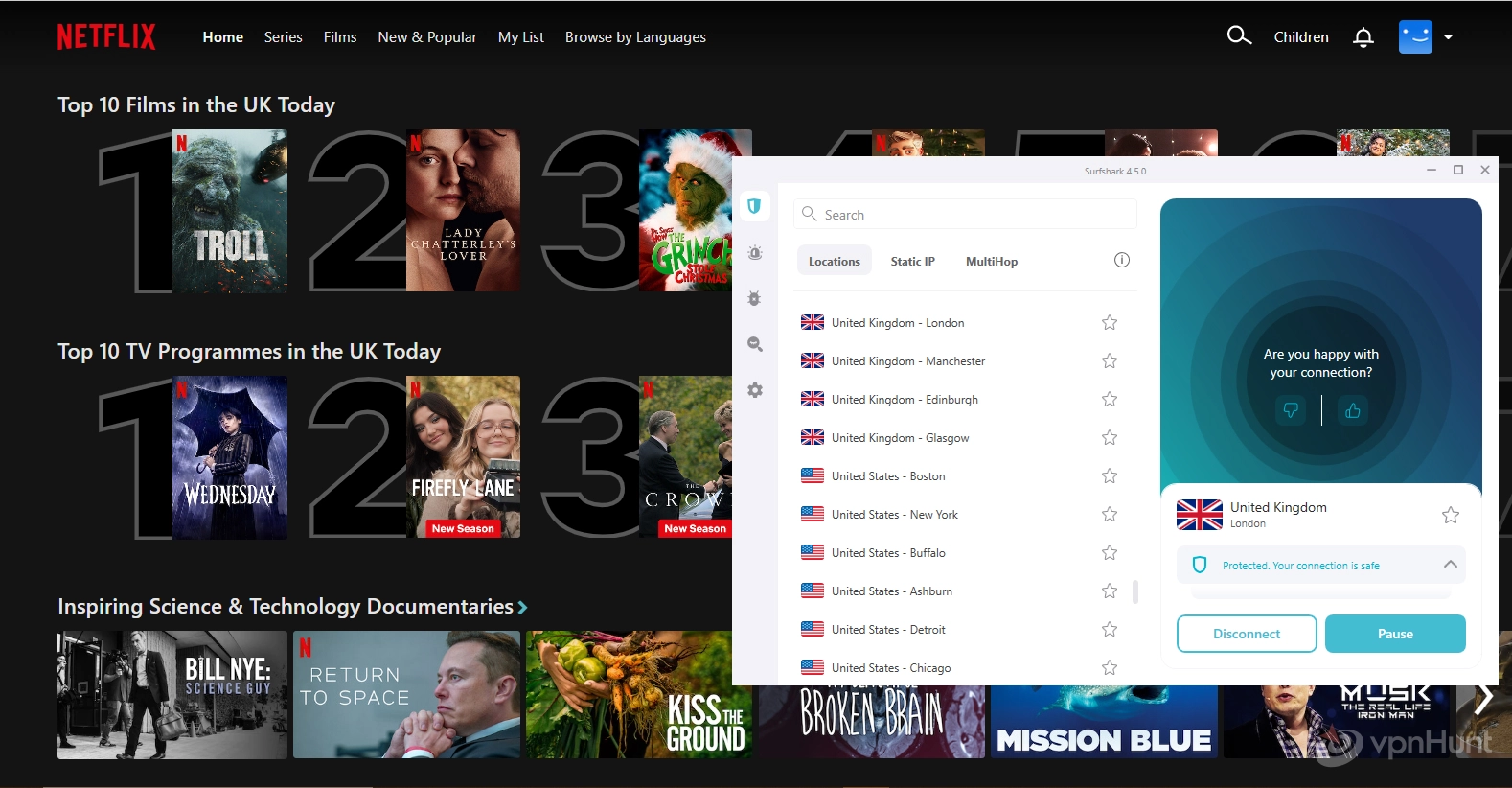Open the Netflix notifications bell

coord(1363,37)
